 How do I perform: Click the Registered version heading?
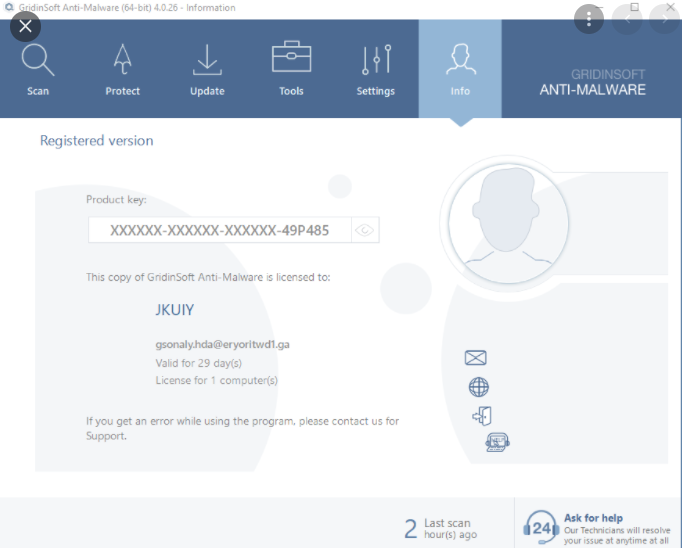pos(97,141)
